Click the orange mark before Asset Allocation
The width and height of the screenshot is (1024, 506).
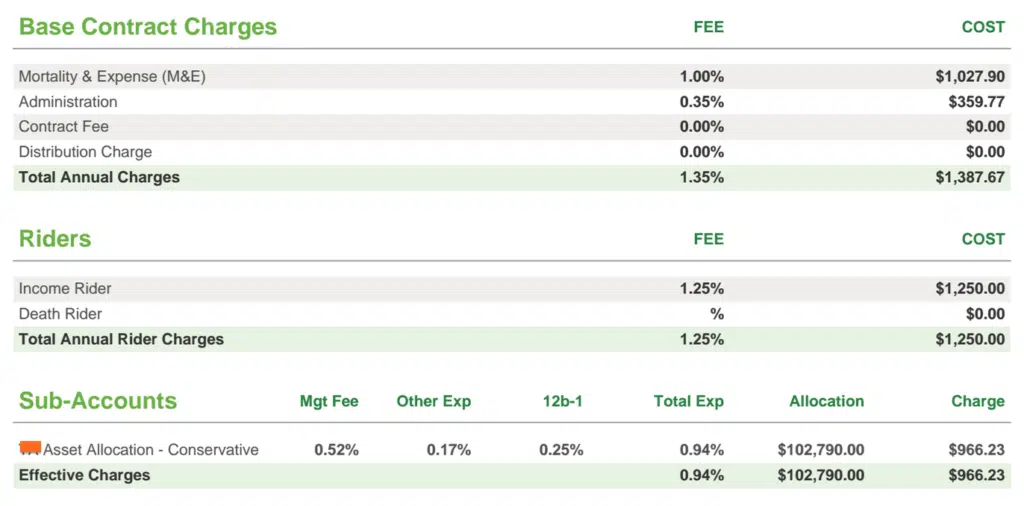click(30, 447)
